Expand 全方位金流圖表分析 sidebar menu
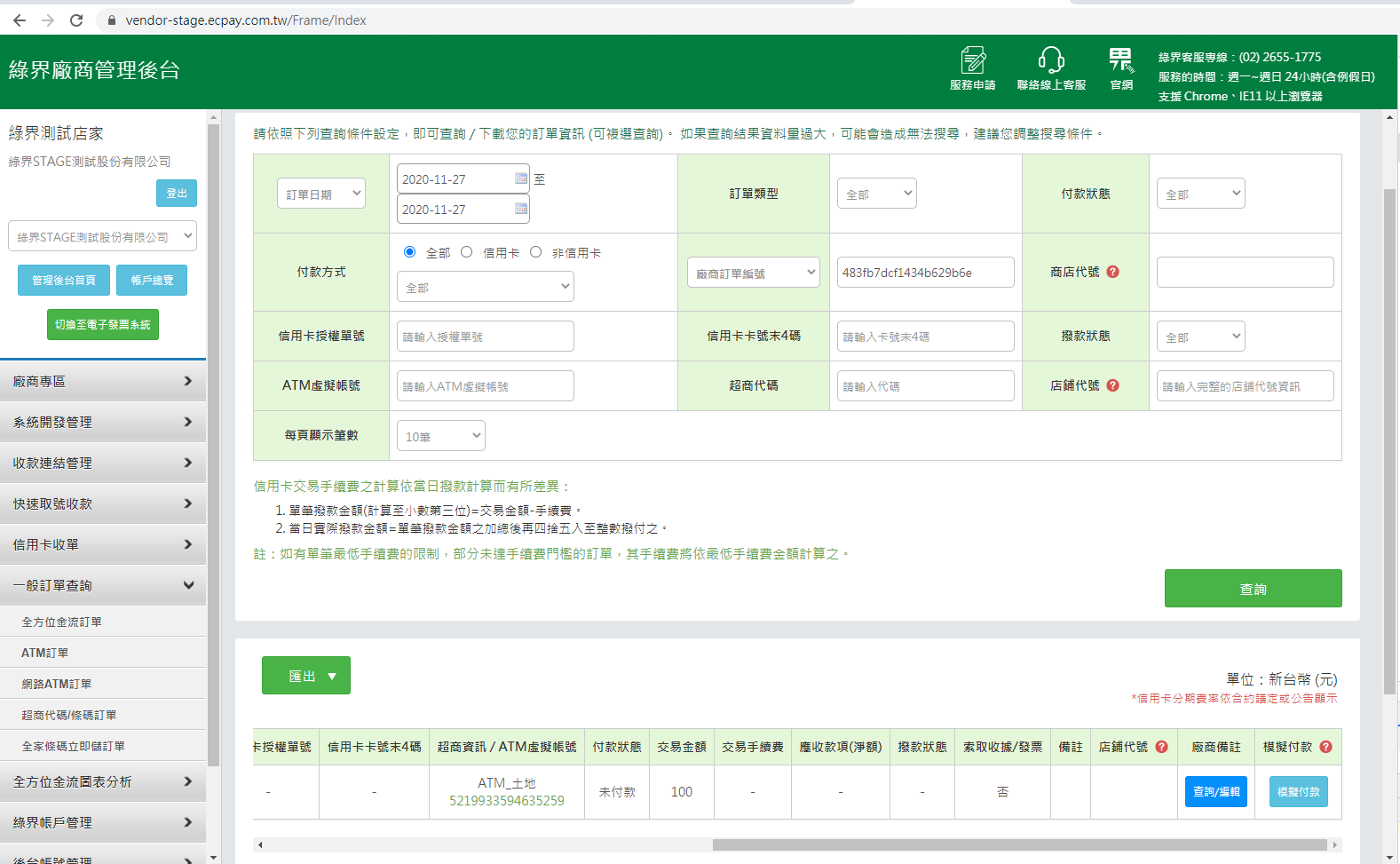This screenshot has width=1400, height=864. point(103,781)
